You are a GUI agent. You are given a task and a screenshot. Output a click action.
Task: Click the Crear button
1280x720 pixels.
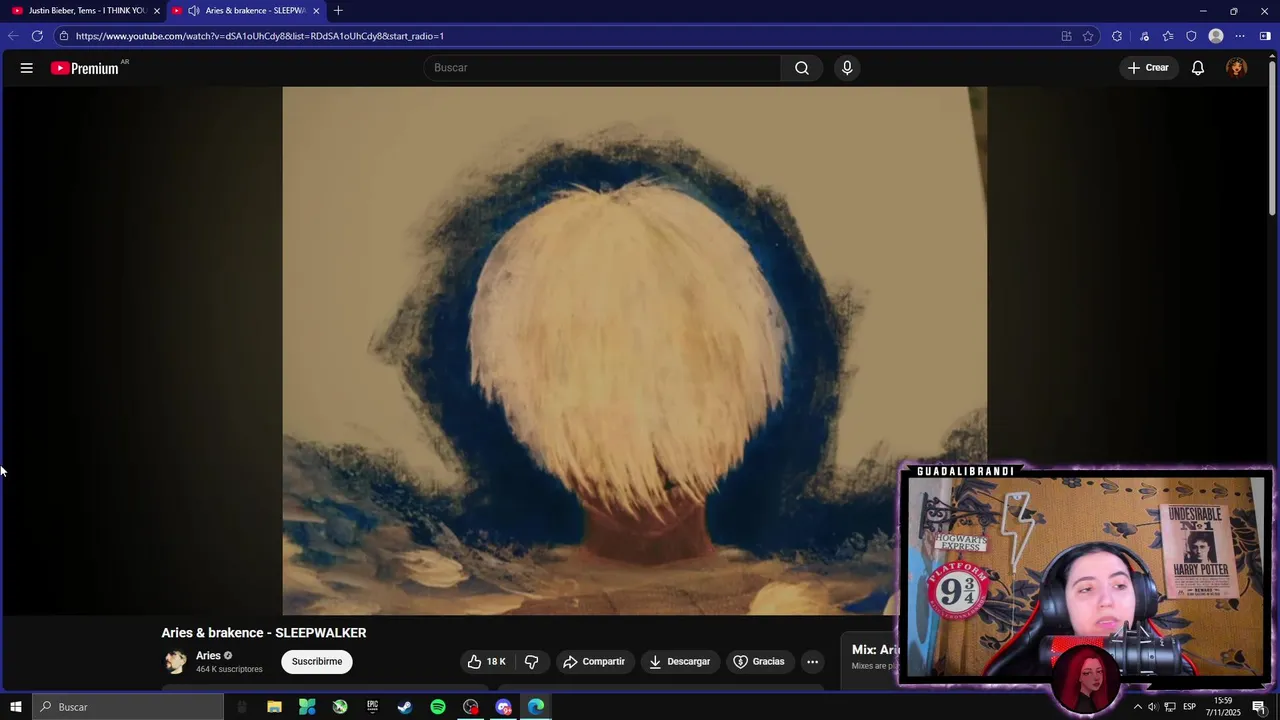pyautogui.click(x=1148, y=68)
